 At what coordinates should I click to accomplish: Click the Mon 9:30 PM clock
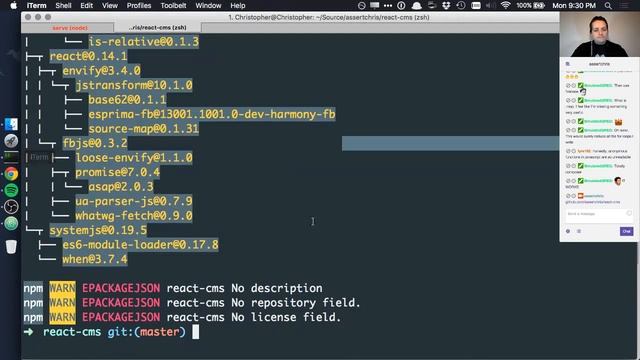click(573, 5)
